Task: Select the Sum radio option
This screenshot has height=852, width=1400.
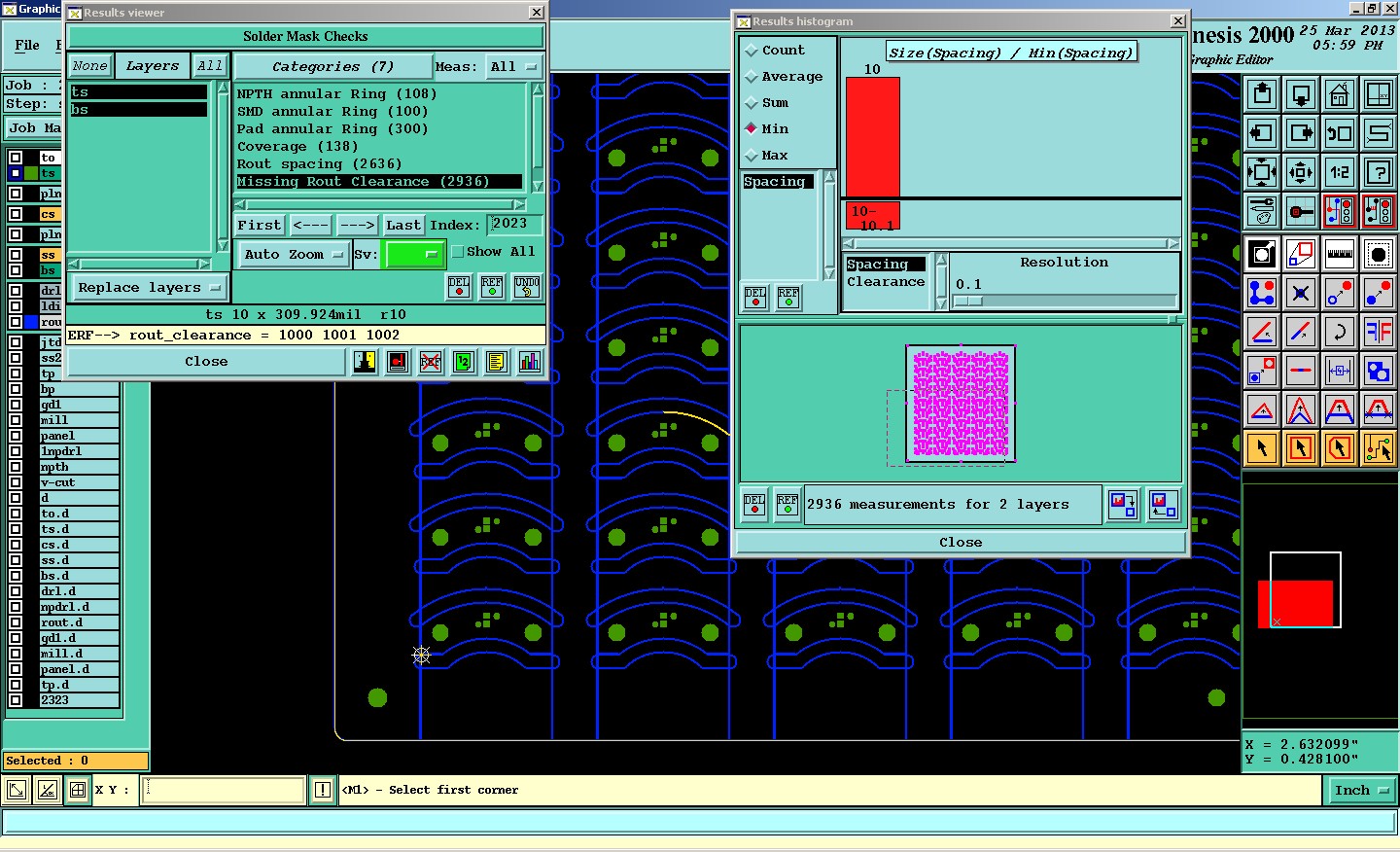Action: (x=752, y=103)
